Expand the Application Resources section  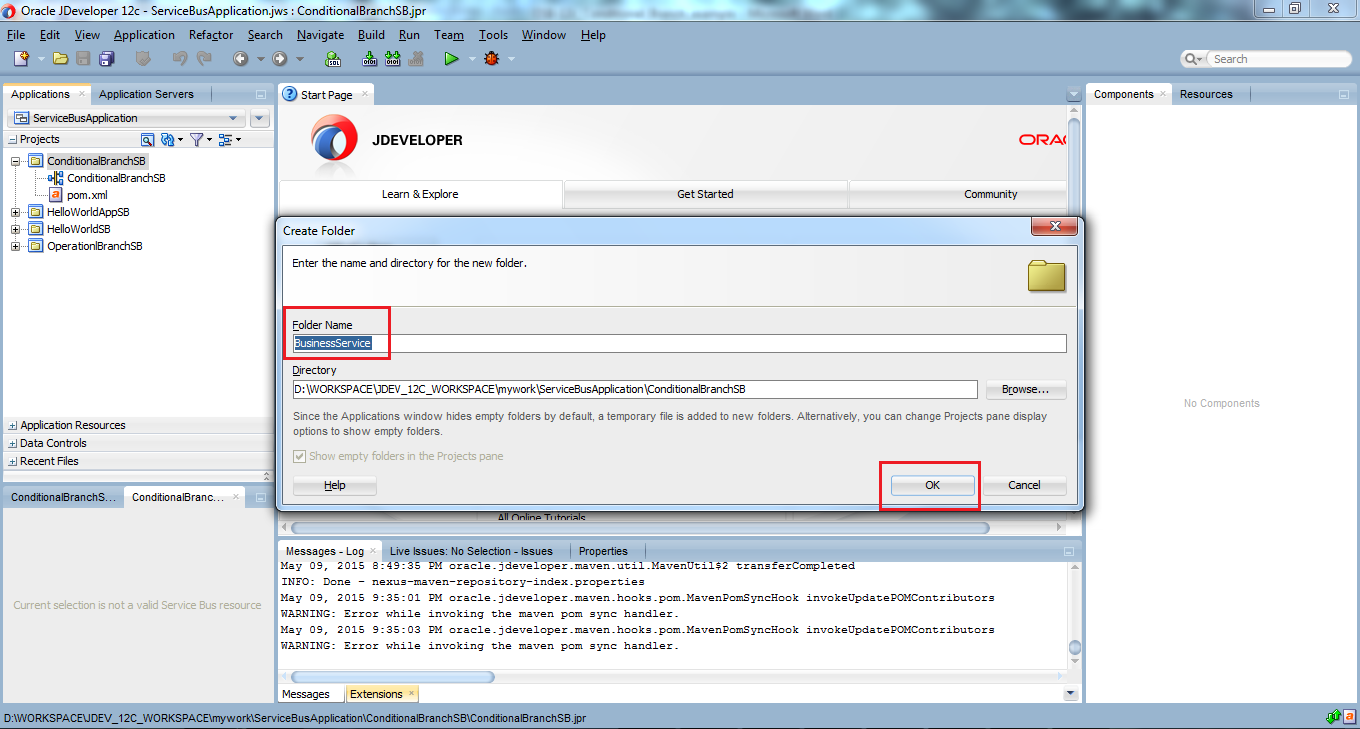coord(12,425)
